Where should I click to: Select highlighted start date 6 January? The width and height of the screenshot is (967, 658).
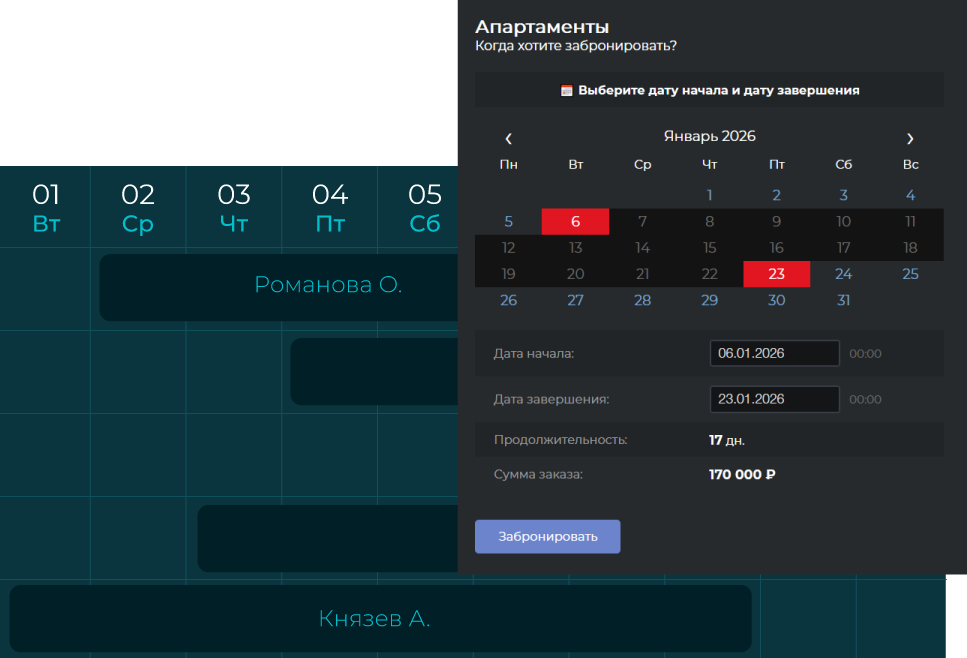point(575,221)
